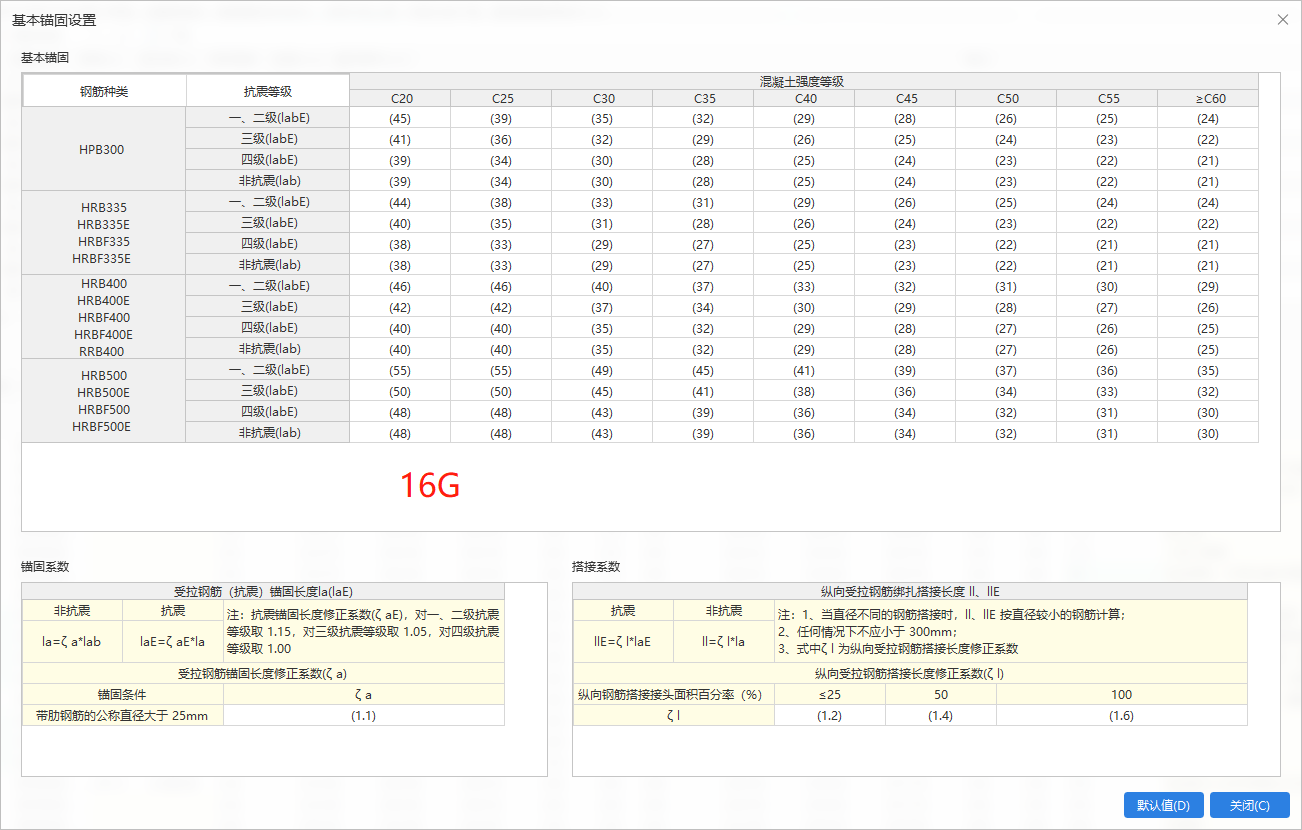Select the C50 column header

1007,98
